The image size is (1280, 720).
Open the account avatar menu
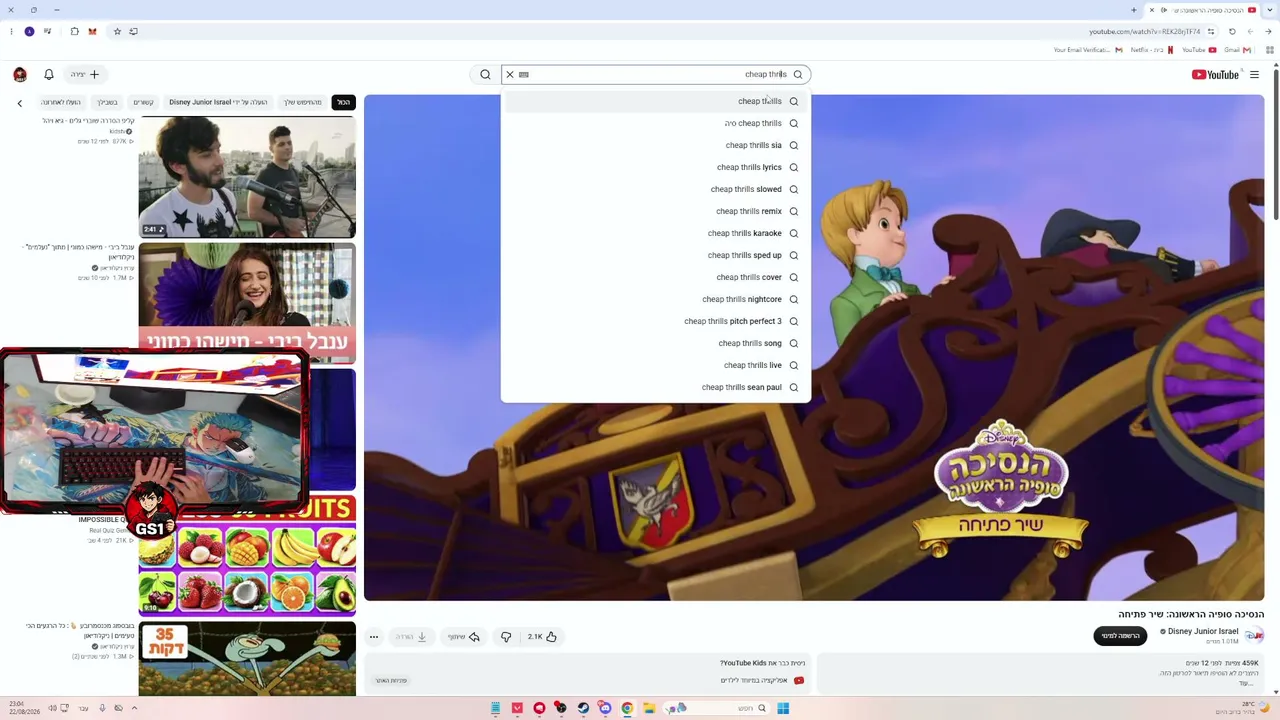(x=20, y=74)
